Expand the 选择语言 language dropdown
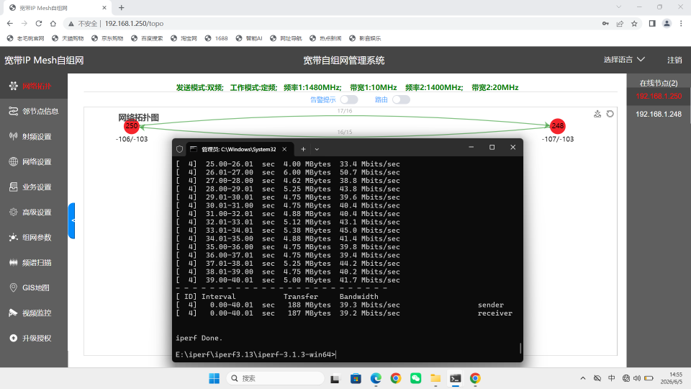The image size is (691, 389). point(624,59)
